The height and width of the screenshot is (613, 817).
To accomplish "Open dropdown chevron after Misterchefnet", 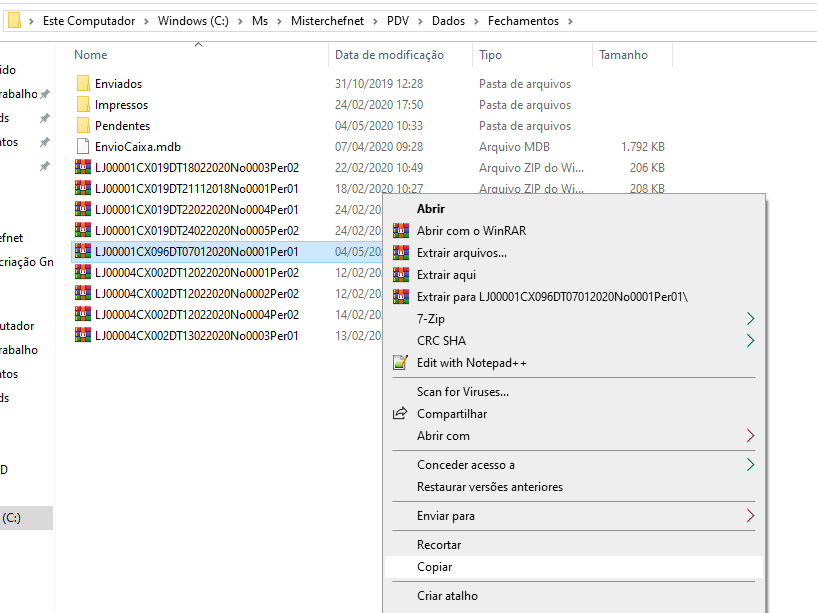I will pyautogui.click(x=375, y=21).
